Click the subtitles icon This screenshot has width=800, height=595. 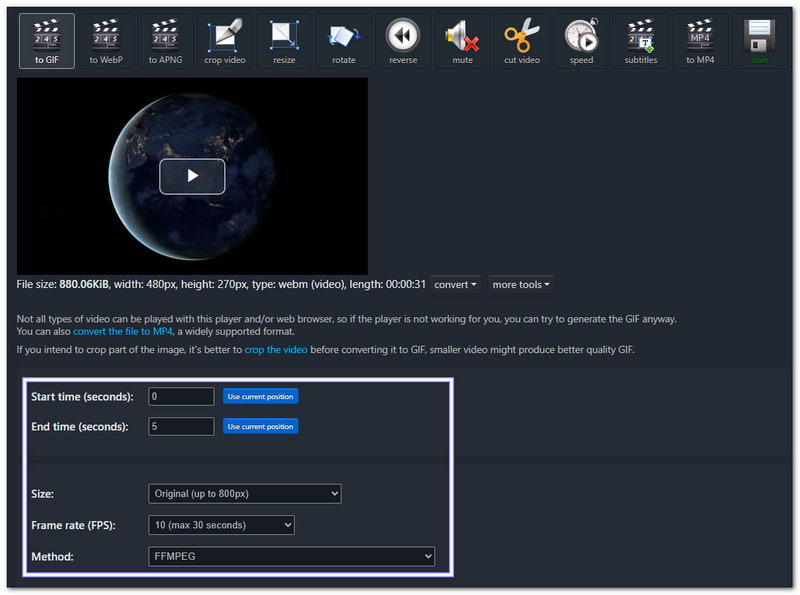pos(641,40)
